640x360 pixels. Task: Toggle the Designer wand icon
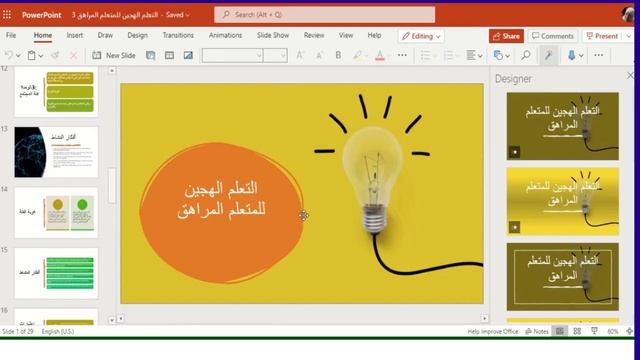[549, 55]
